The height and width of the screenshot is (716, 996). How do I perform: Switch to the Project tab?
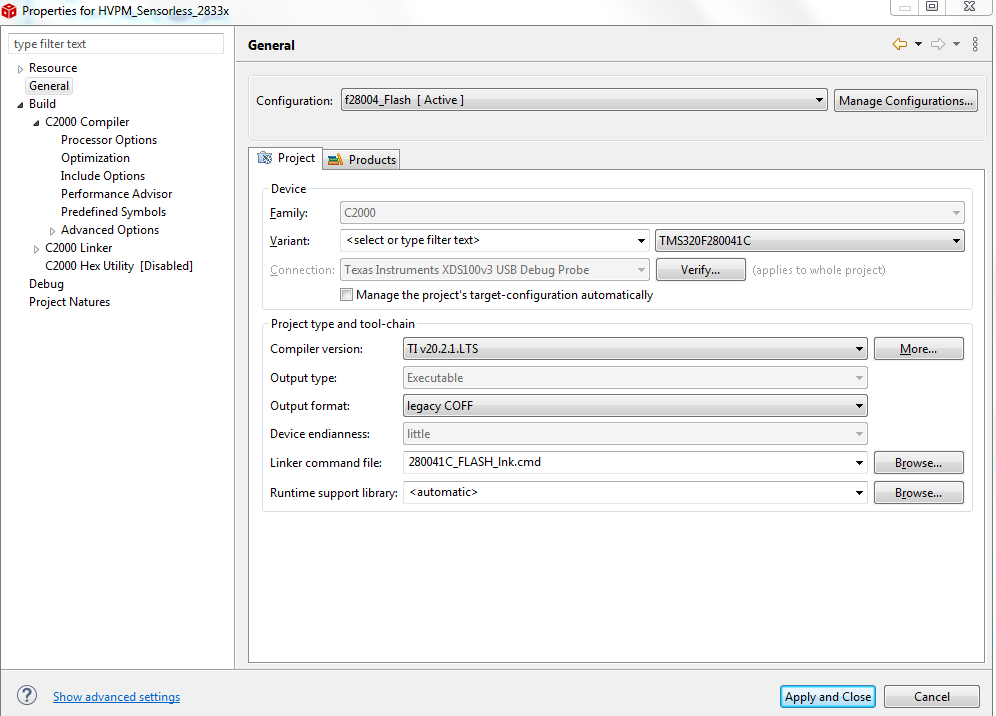click(286, 158)
